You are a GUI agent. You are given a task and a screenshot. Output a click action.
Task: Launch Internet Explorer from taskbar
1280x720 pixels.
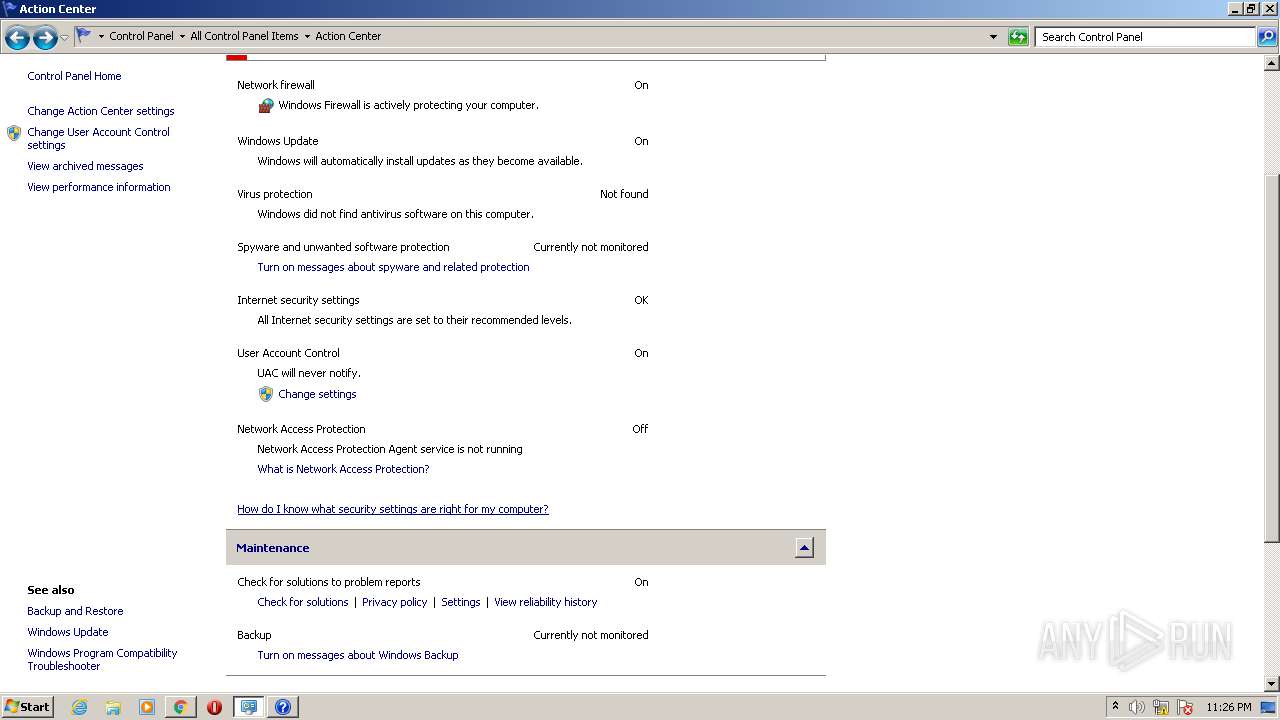tap(79, 707)
